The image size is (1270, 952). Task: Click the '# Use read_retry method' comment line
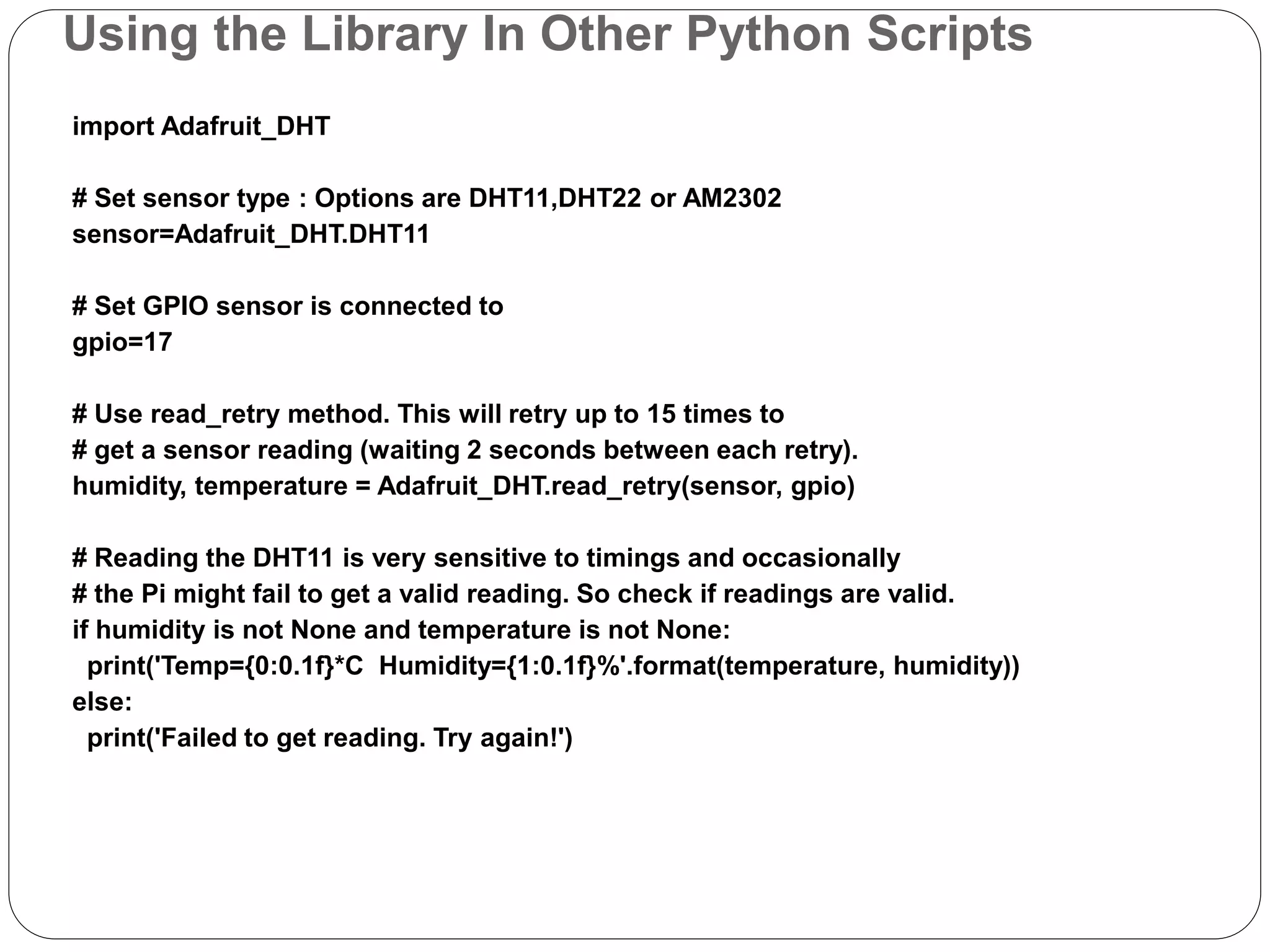428,414
